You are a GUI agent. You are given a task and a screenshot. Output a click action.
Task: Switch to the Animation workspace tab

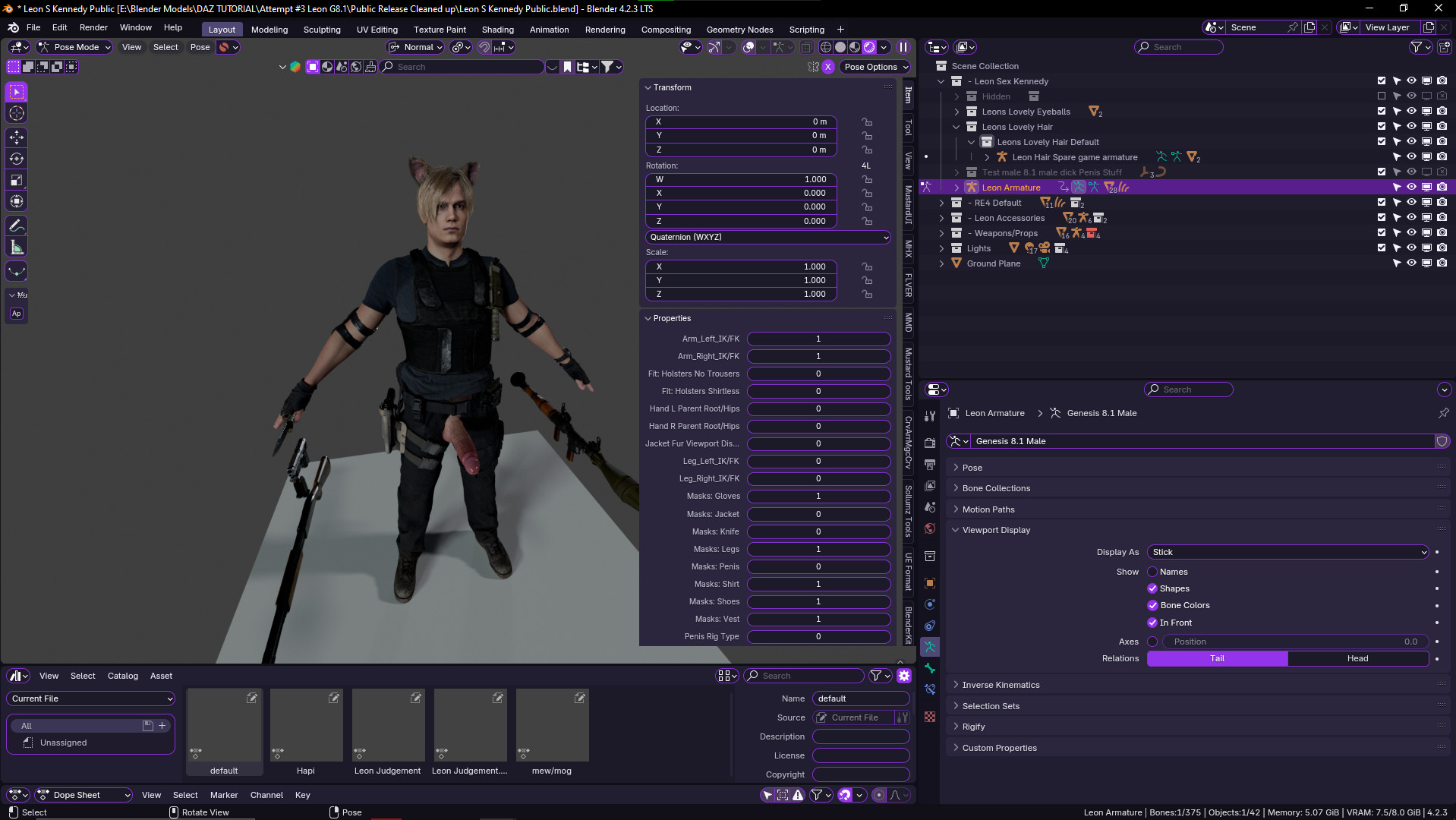pyautogui.click(x=549, y=30)
